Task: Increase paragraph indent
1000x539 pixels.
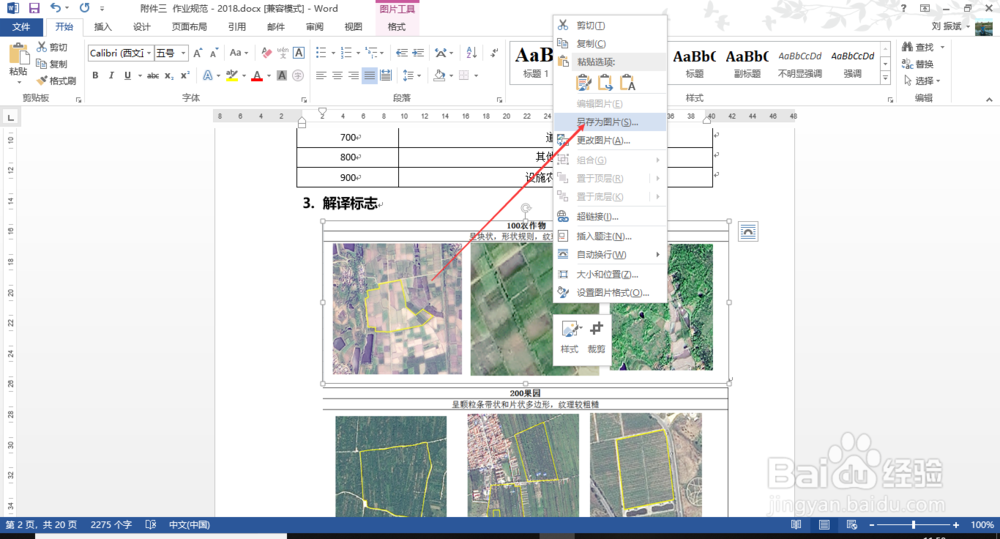Action: coord(418,53)
